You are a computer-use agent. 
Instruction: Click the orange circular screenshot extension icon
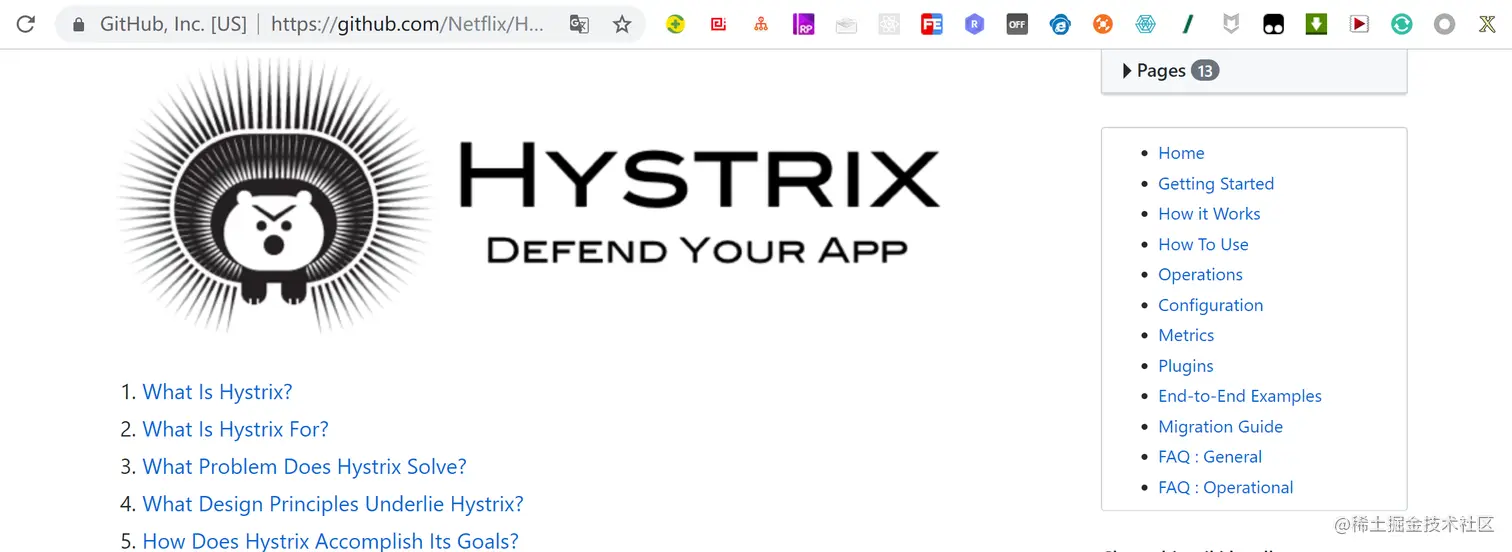click(1102, 24)
